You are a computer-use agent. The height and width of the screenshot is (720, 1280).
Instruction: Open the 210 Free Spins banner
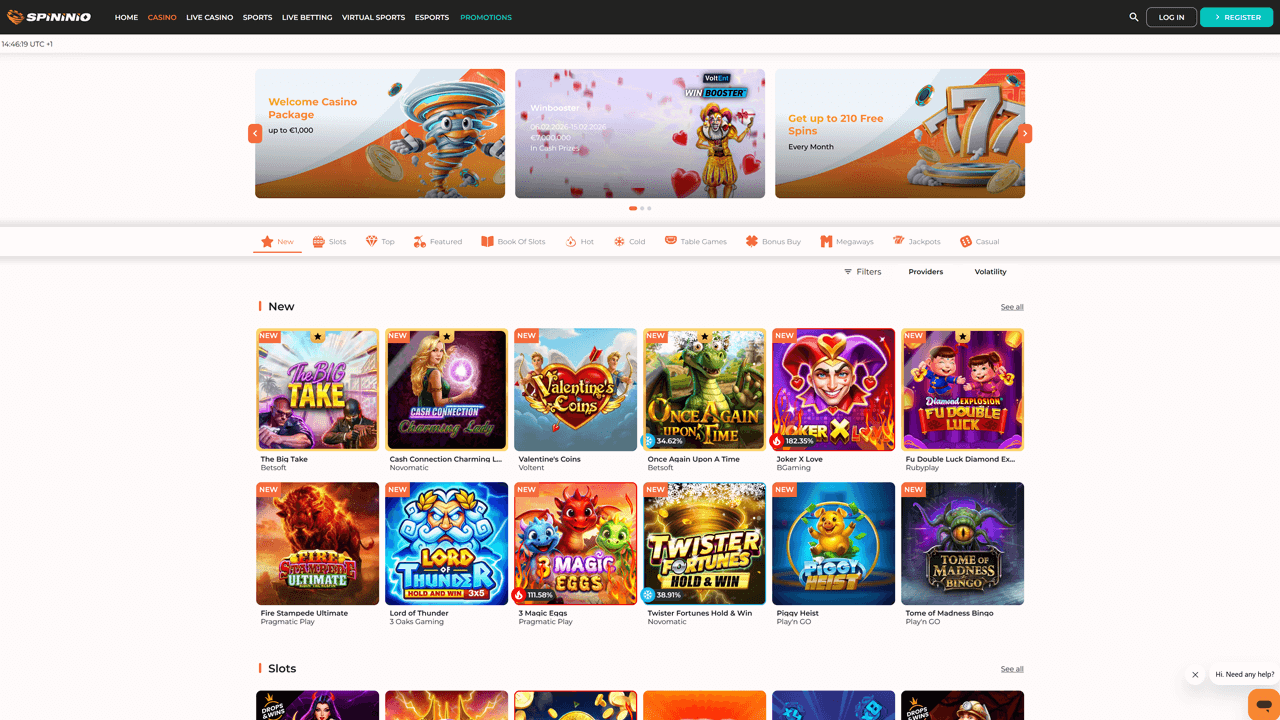(900, 133)
